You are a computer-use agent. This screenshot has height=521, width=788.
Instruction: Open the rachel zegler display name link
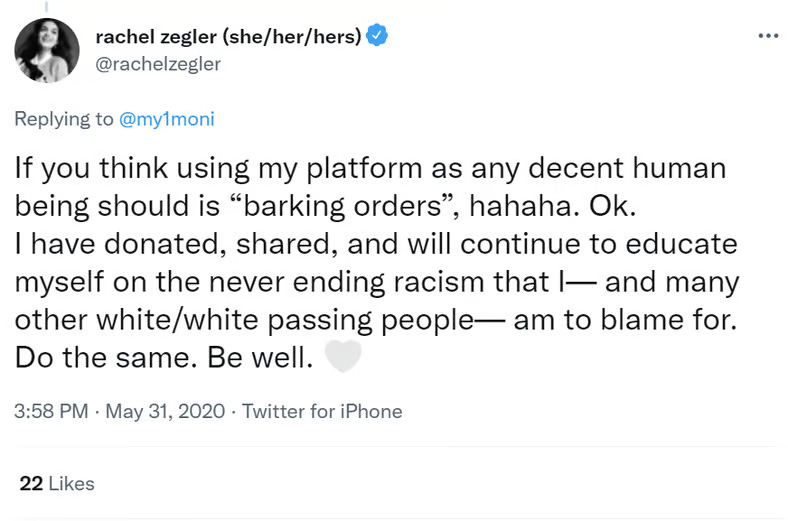(227, 37)
